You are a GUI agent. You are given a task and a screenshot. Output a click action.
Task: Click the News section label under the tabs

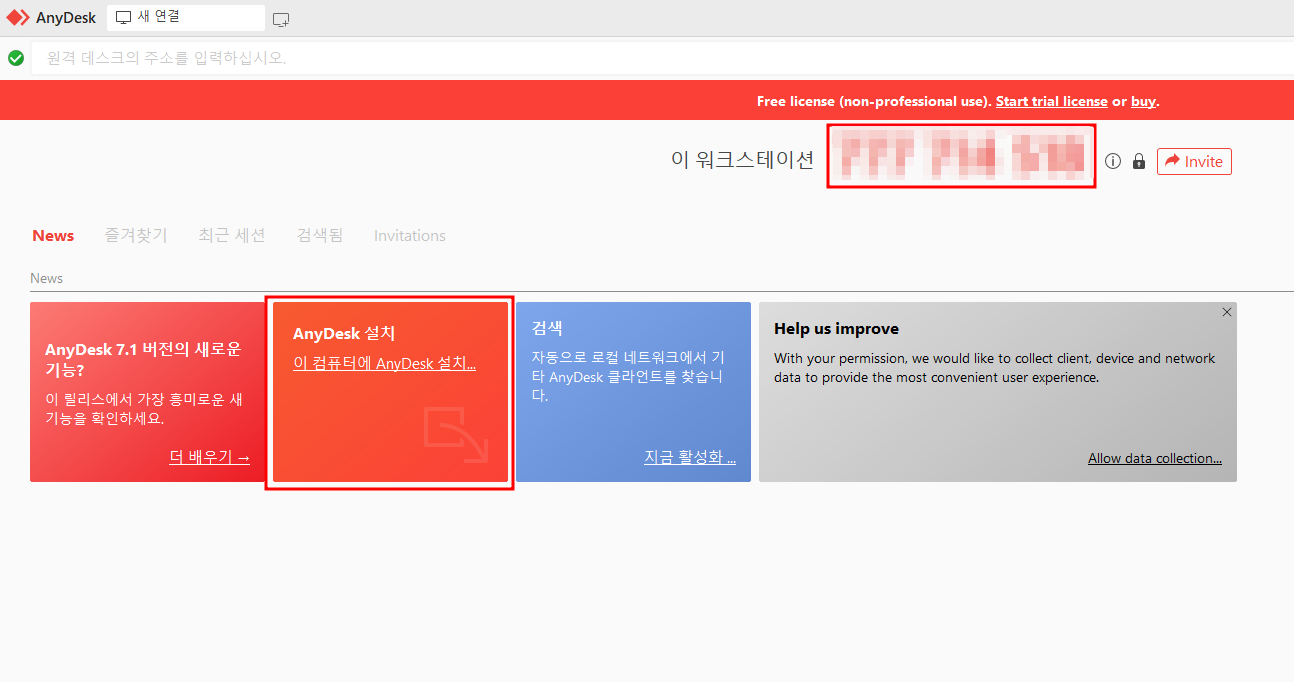click(46, 278)
